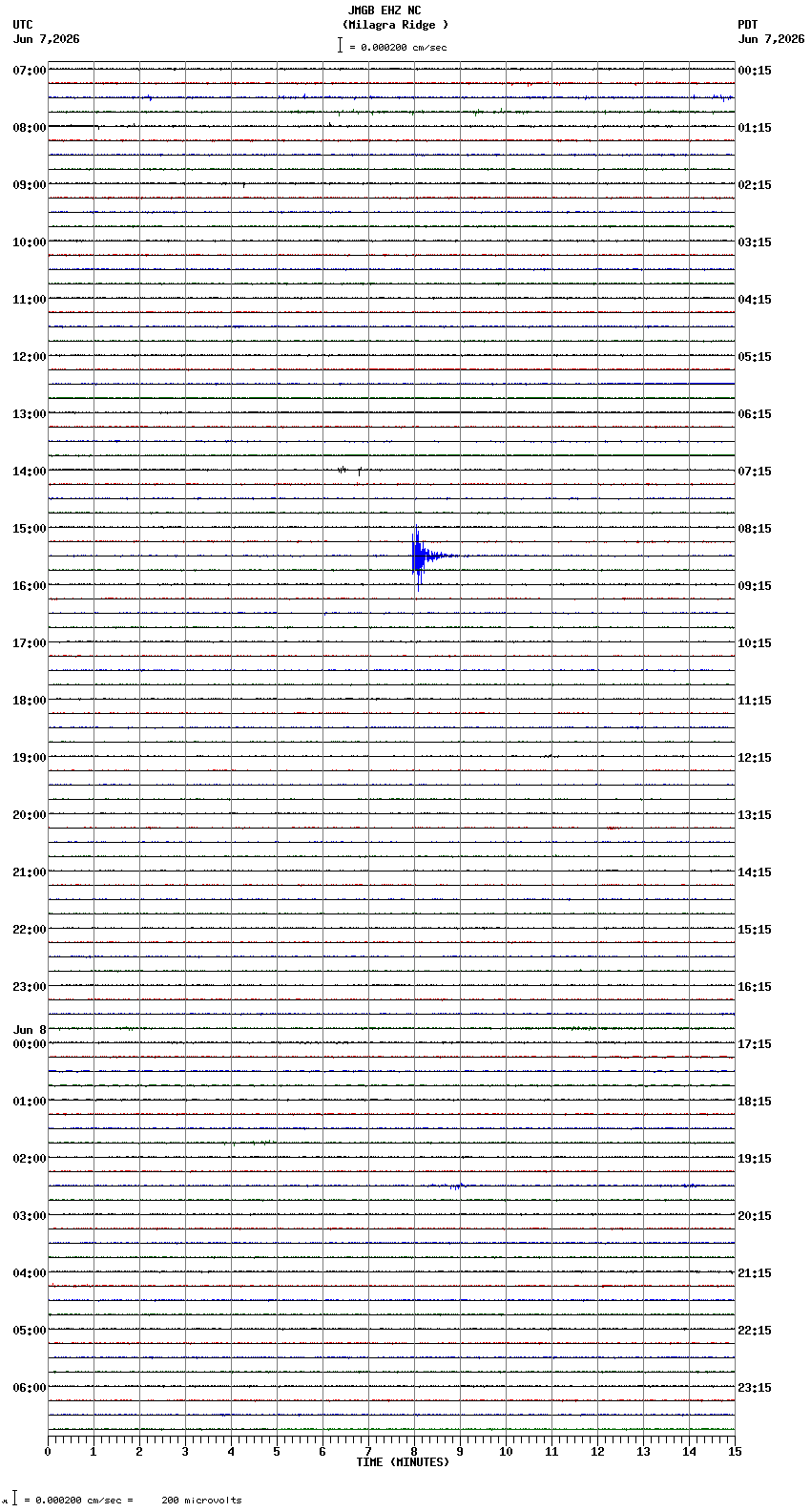
Task: Select the 04:00 UTC row label
Action: coord(30,1273)
